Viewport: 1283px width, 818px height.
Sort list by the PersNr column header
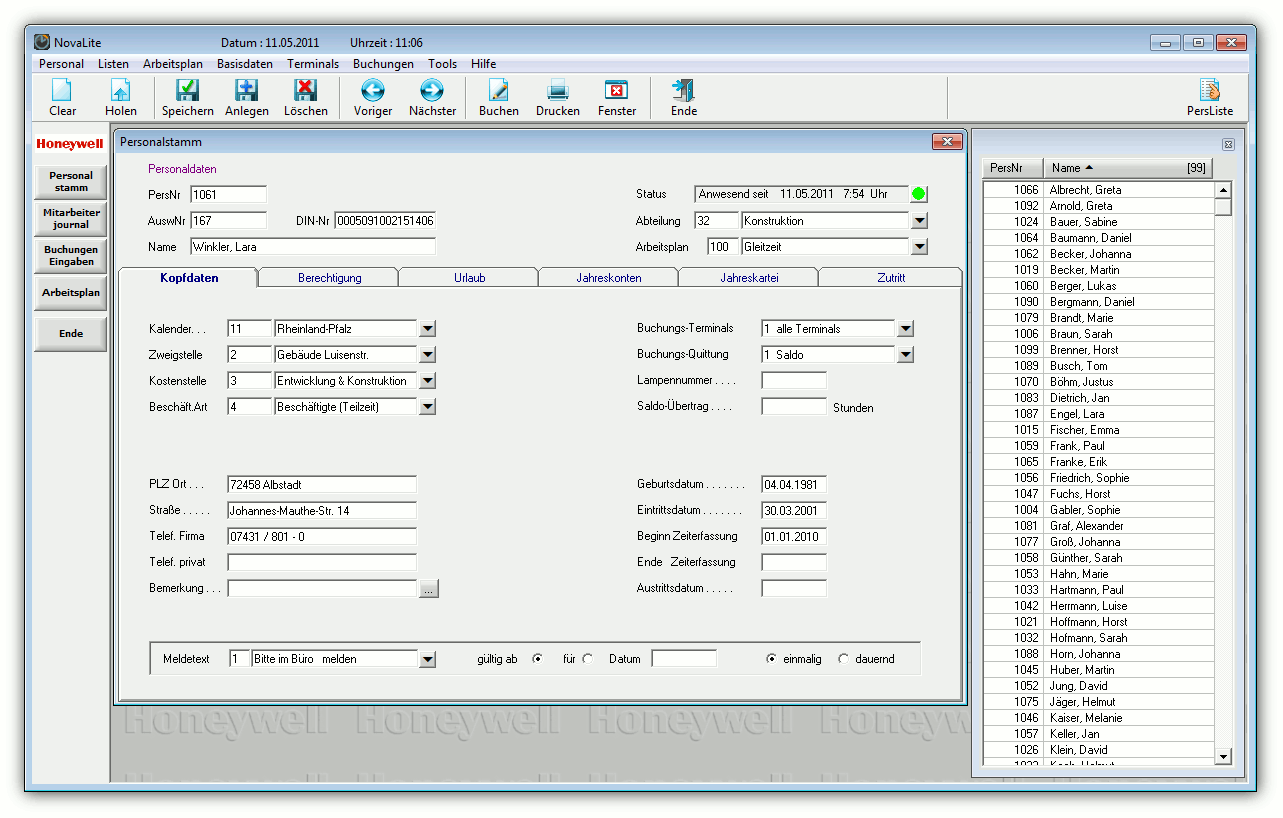1013,168
